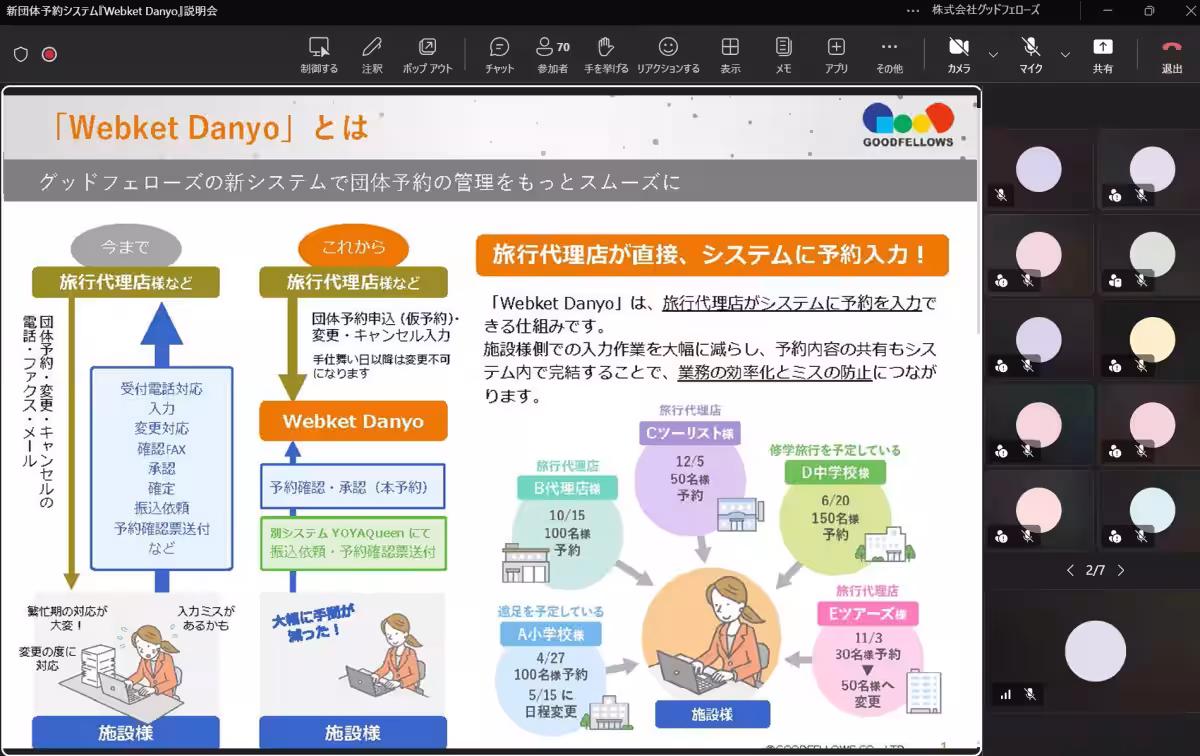This screenshot has width=1200, height=756.
Task: Turn on the カメラ camera
Action: point(959,54)
